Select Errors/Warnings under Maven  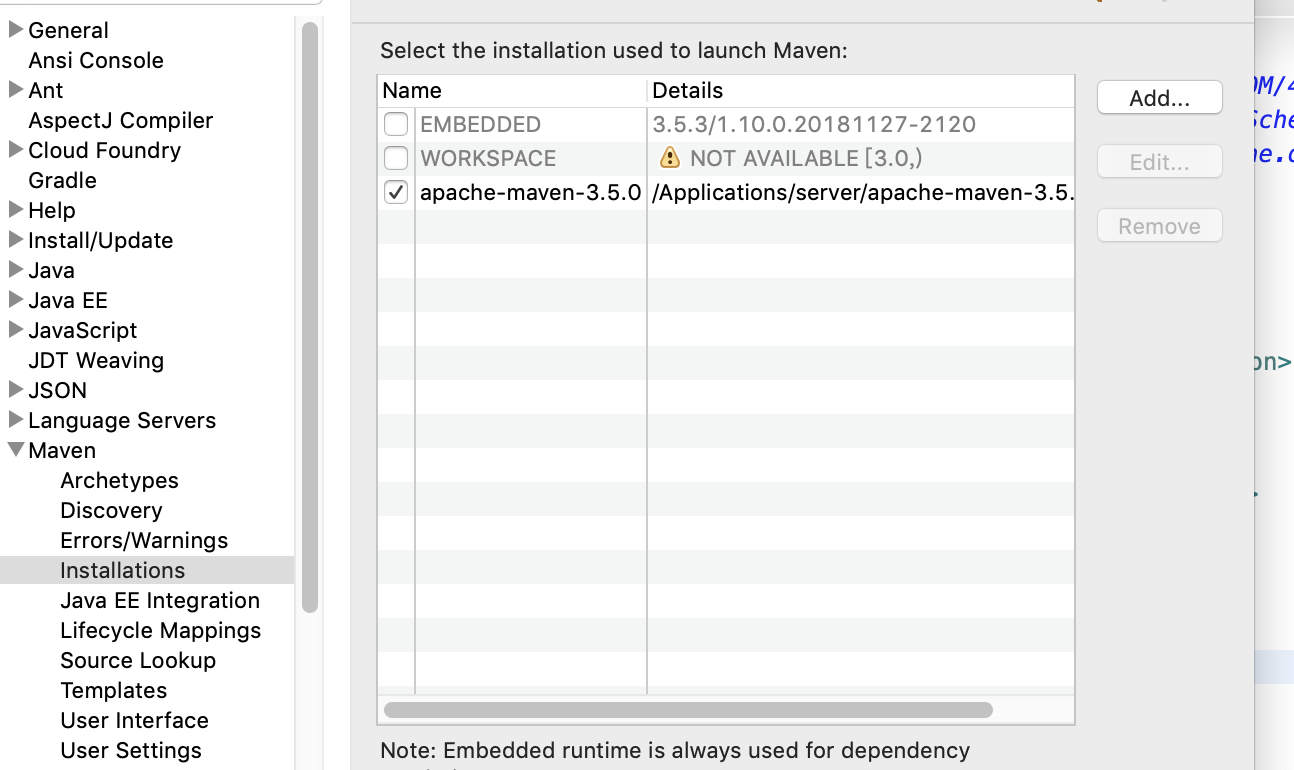144,540
